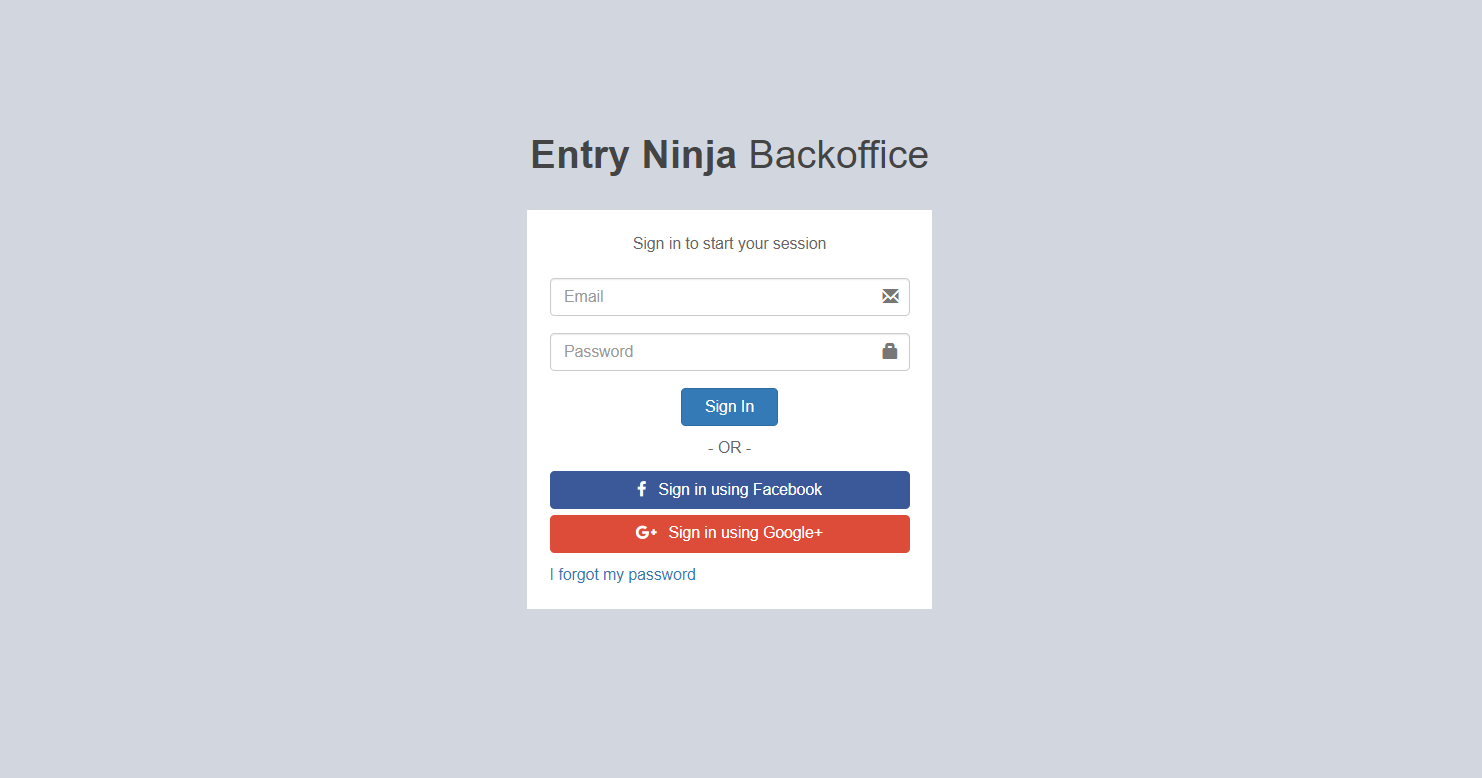Click the Backoffice word in the heading

pos(839,155)
